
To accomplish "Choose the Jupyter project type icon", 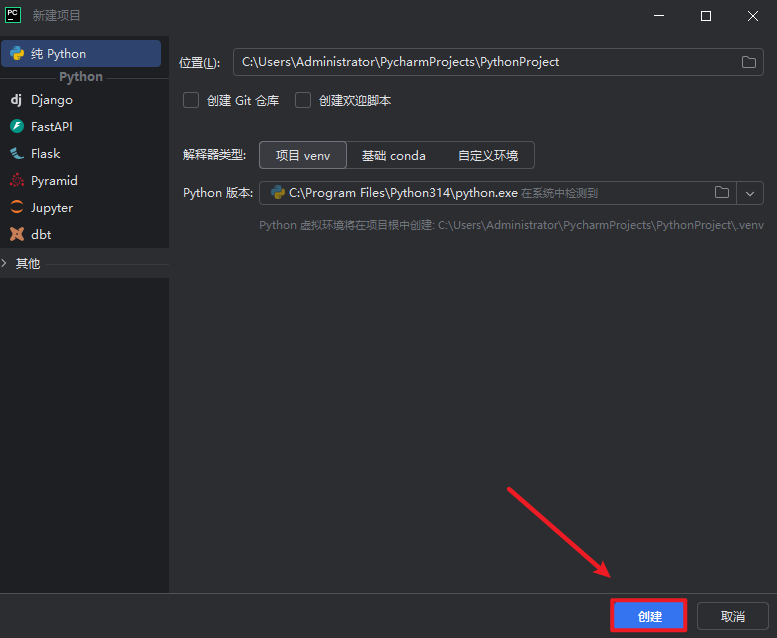I will click(x=16, y=208).
